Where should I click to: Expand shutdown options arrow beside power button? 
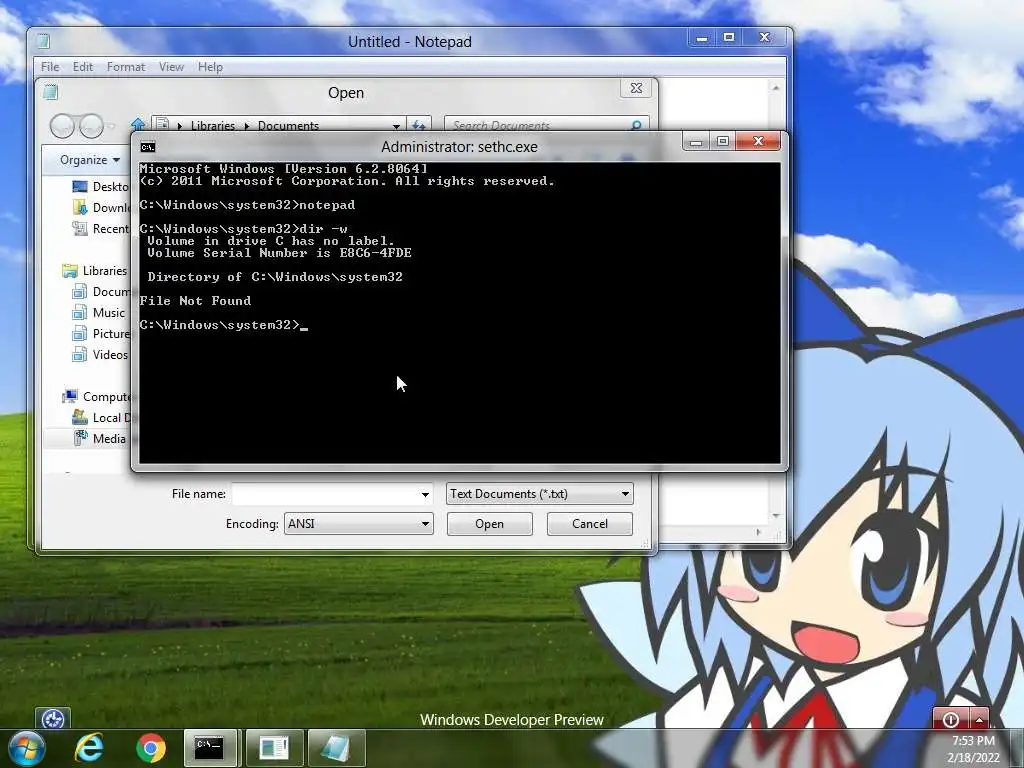[x=980, y=719]
